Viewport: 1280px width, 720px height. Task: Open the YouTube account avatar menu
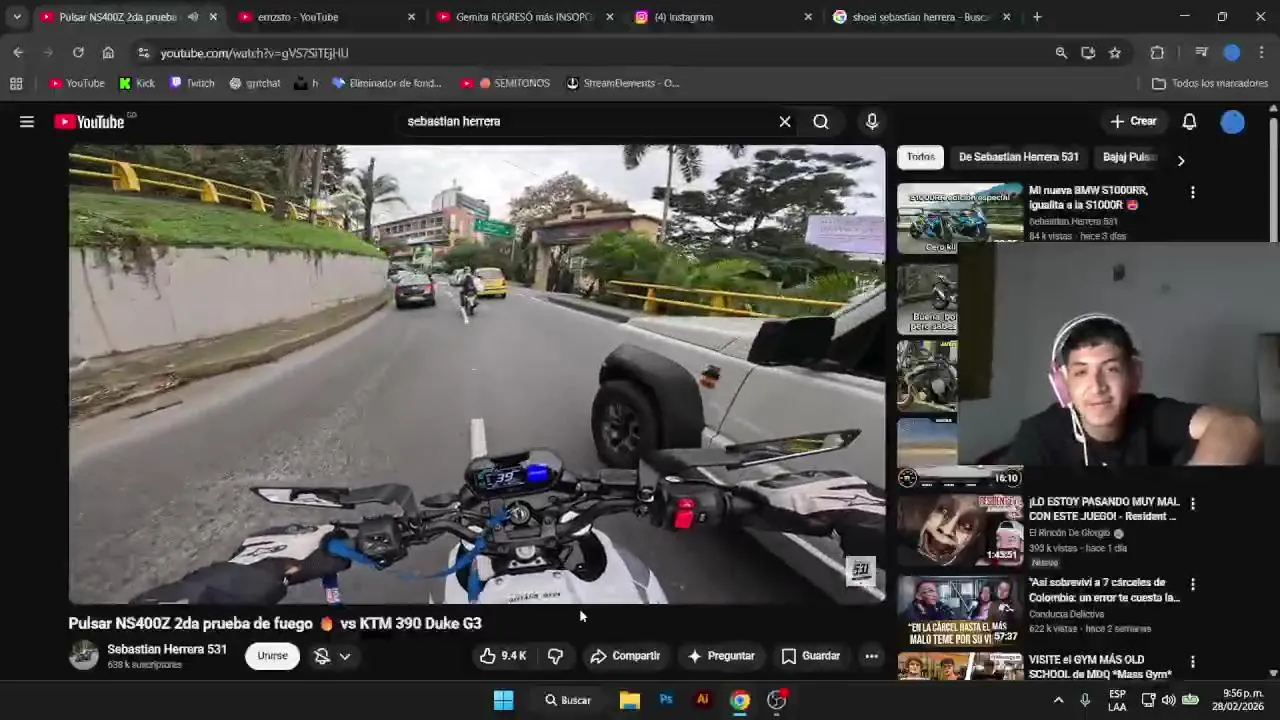(x=1233, y=122)
